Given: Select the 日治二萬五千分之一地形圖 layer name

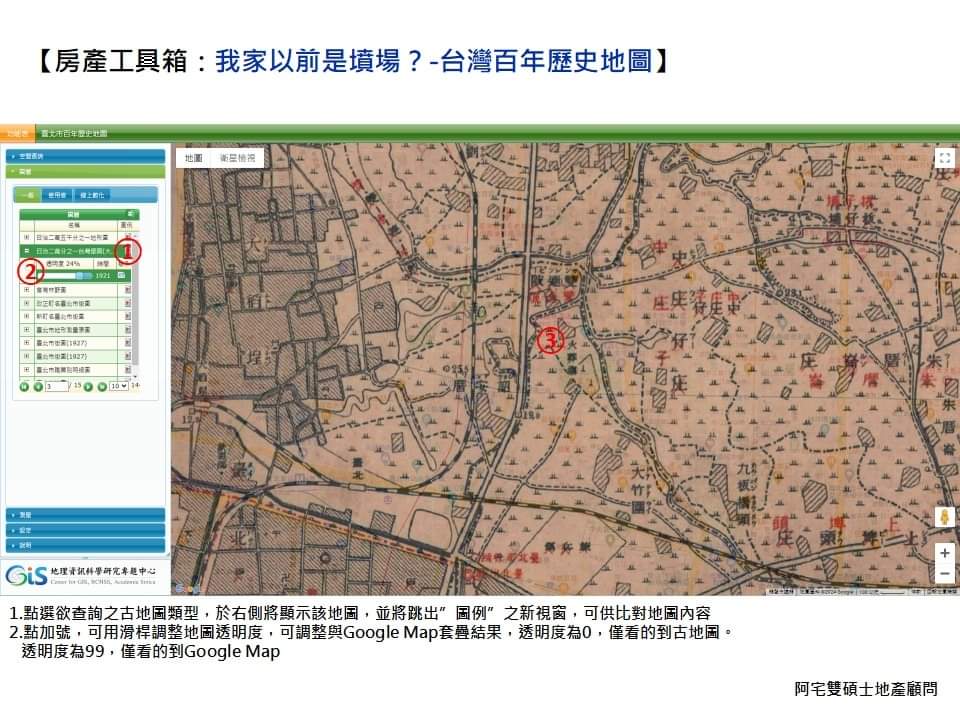Looking at the screenshot, I should pyautogui.click(x=72, y=237).
